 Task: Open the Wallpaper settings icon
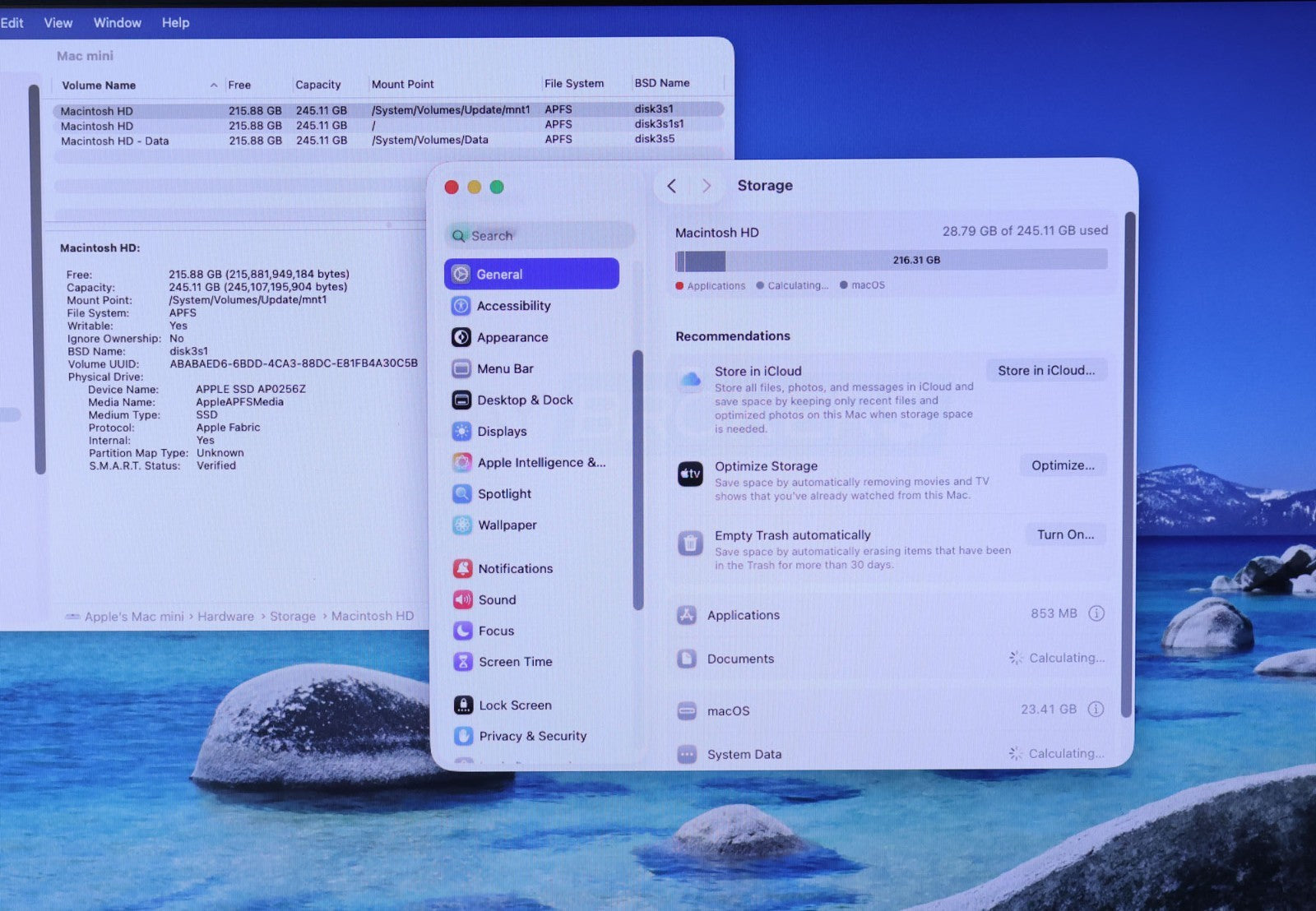[462, 525]
